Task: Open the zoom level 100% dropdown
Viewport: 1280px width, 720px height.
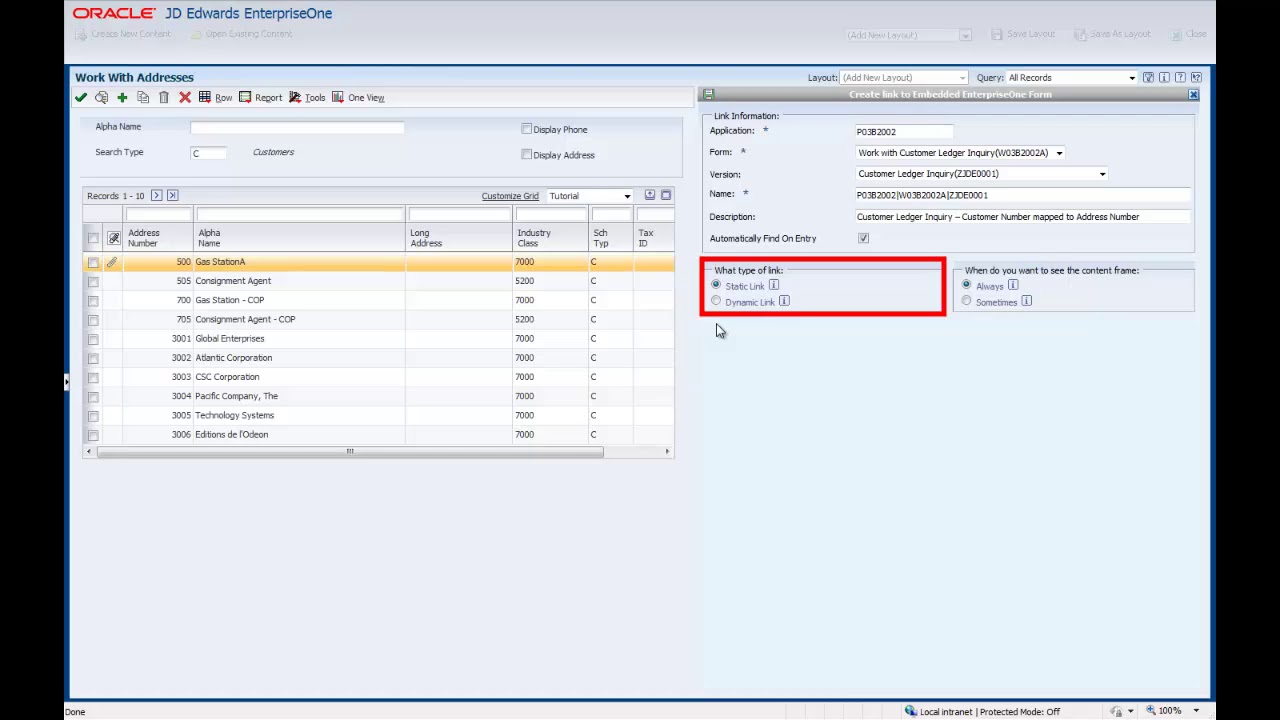Action: point(1196,711)
